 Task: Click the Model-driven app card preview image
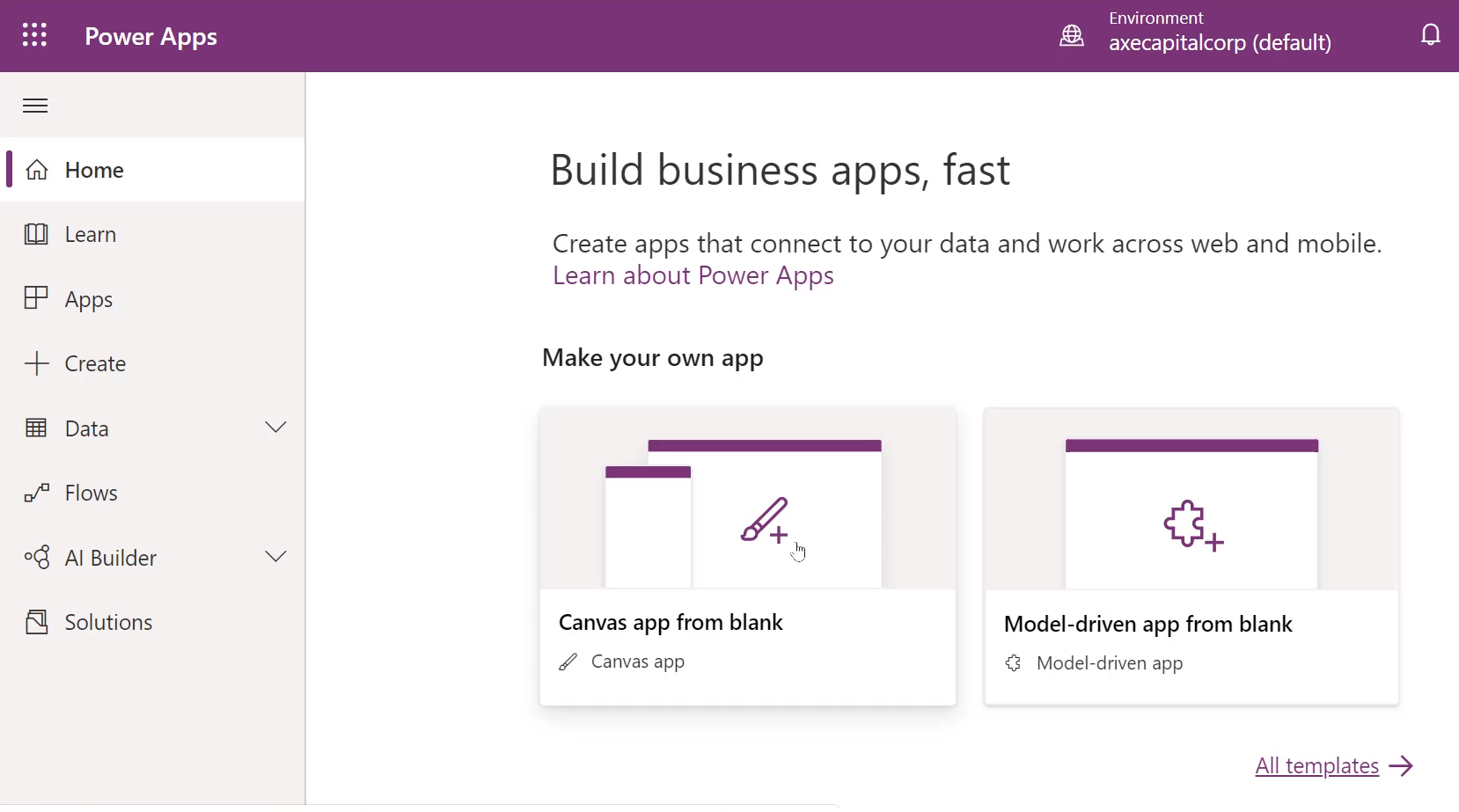click(1191, 499)
